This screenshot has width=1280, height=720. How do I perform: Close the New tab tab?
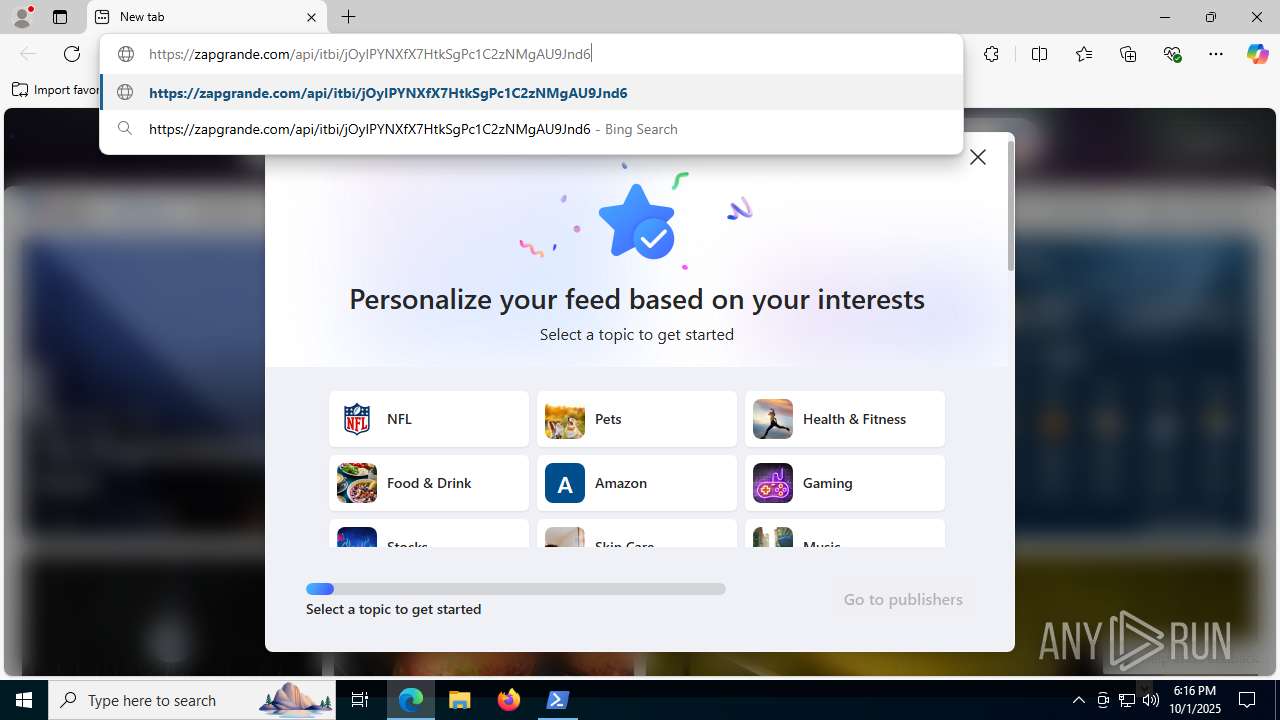(311, 17)
